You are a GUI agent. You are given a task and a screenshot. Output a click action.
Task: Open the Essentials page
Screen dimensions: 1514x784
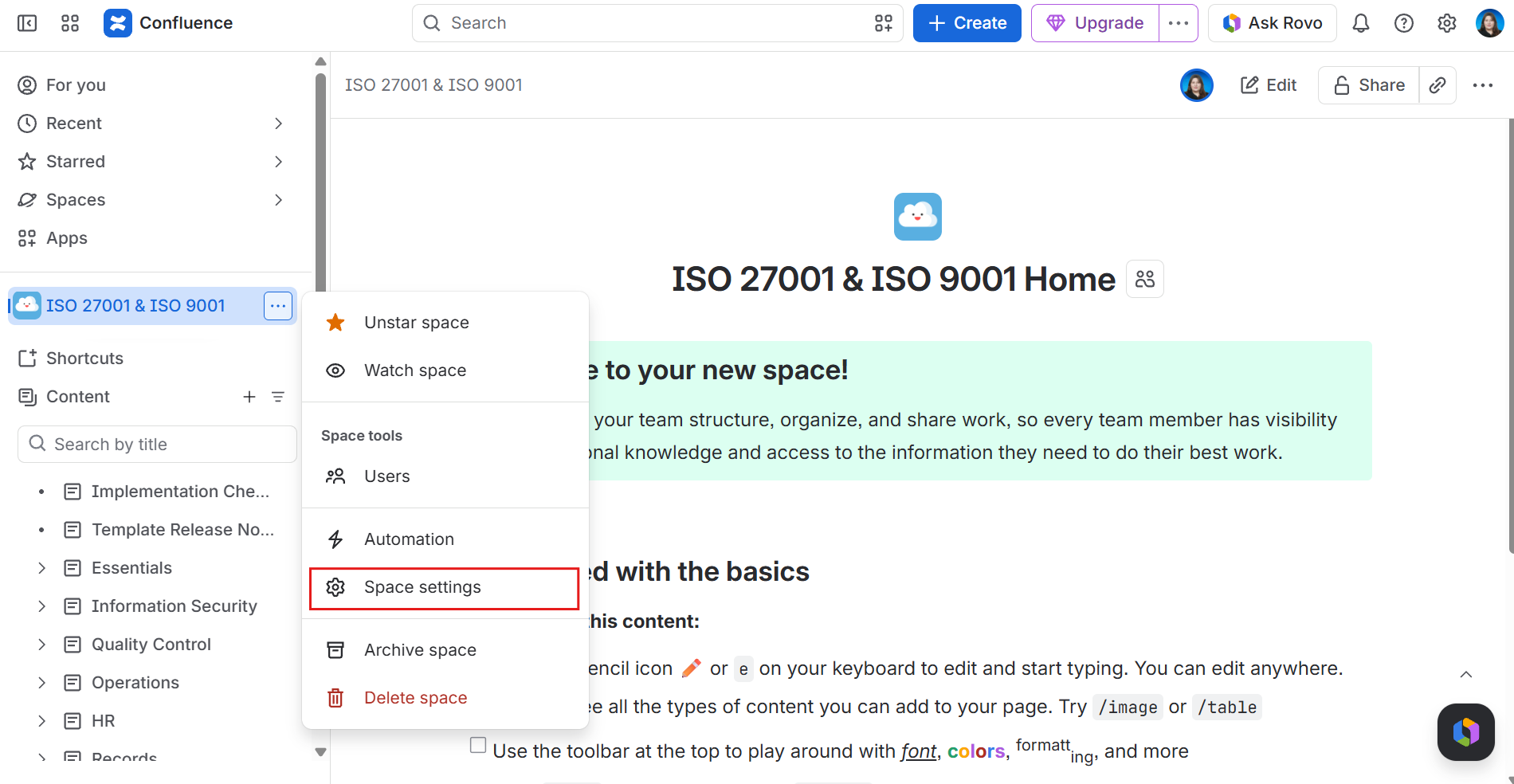(x=131, y=568)
